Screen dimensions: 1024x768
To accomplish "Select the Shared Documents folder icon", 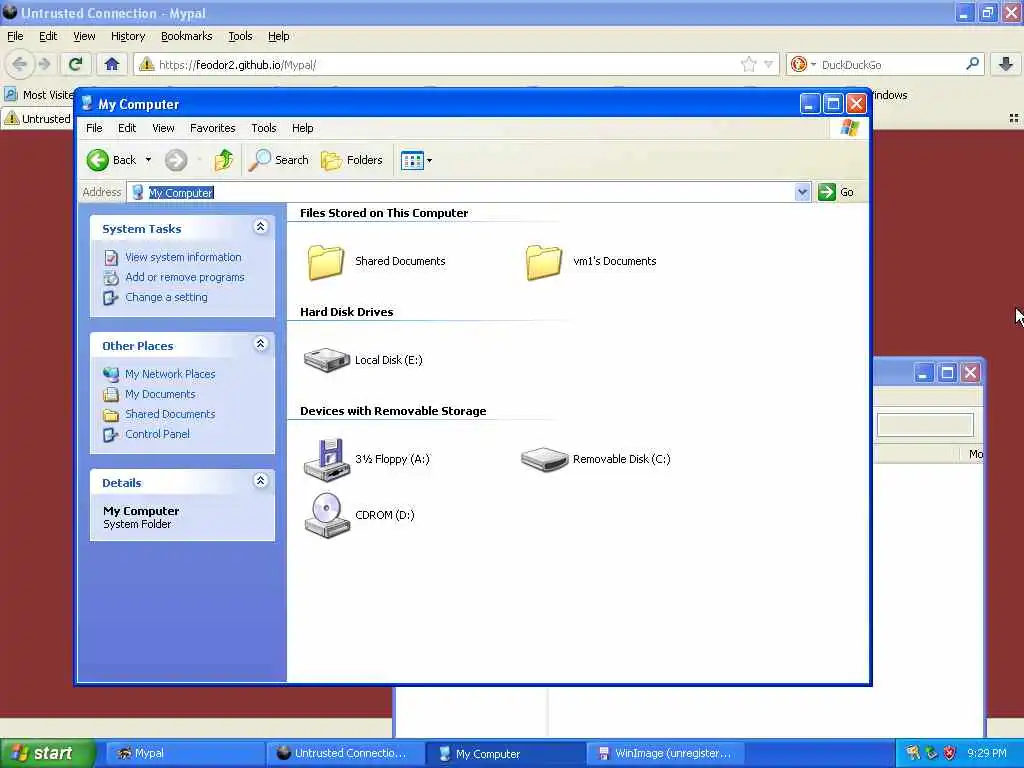I will click(325, 262).
